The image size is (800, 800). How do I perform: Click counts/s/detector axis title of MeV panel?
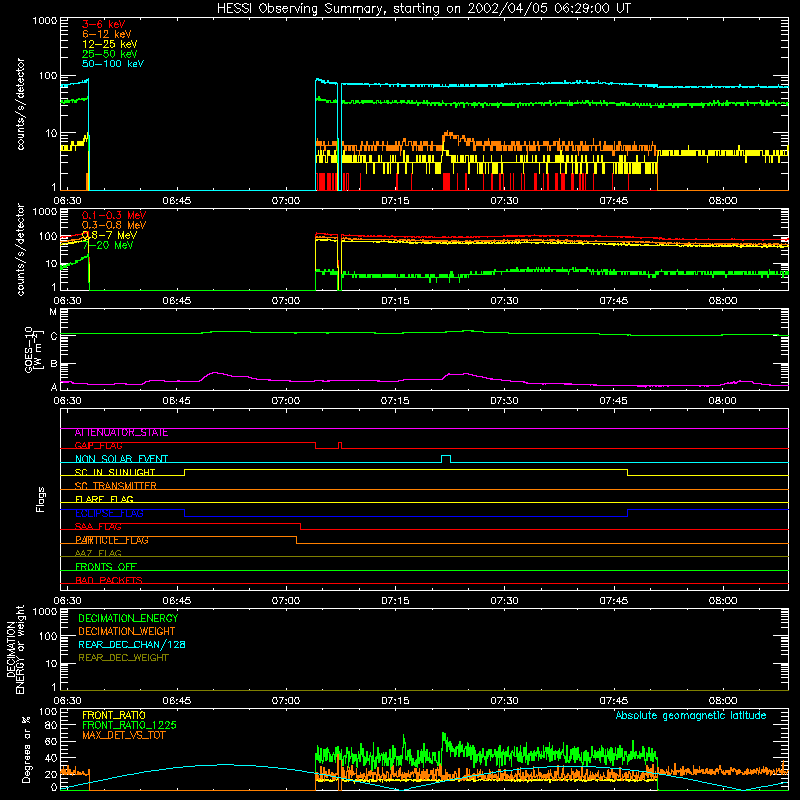(x=20, y=249)
